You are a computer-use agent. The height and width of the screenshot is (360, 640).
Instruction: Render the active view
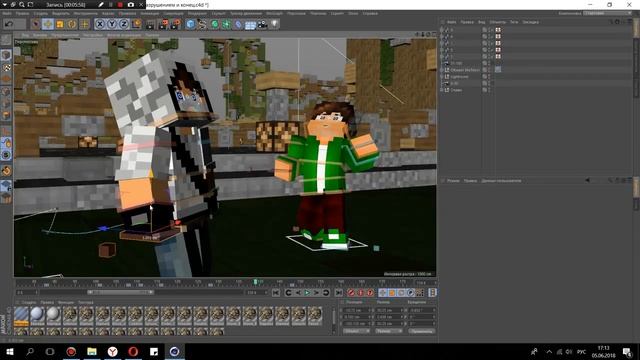[151, 24]
